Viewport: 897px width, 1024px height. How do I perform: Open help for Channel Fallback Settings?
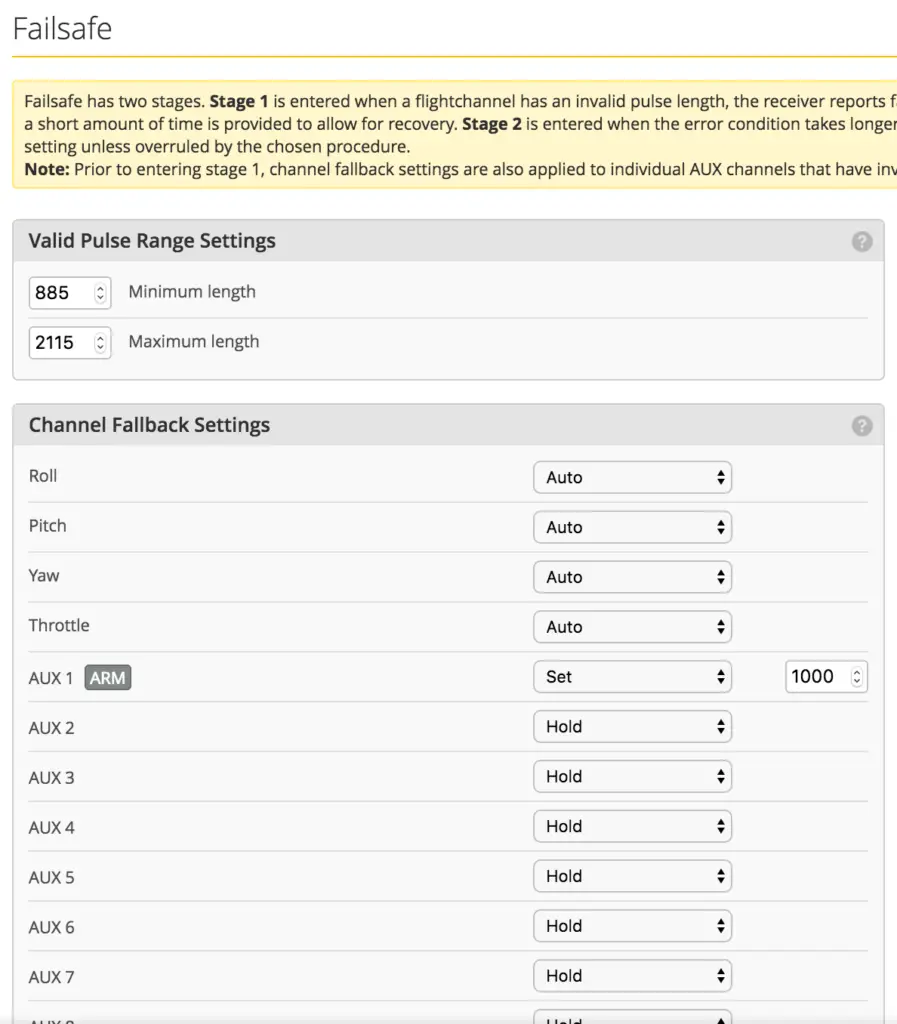point(861,425)
